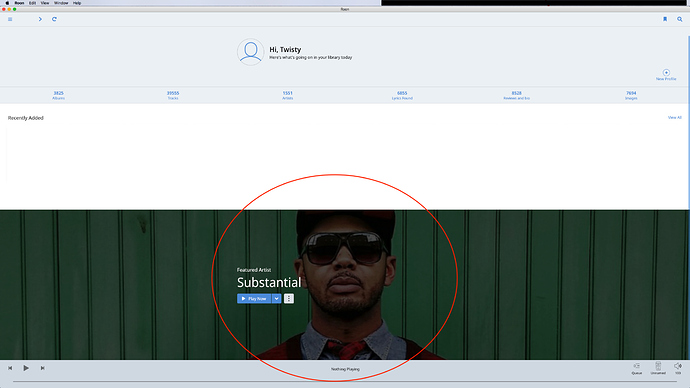Viewport: 690px width, 388px height.
Task: Open the hamburger navigation menu
Action: 10,19
